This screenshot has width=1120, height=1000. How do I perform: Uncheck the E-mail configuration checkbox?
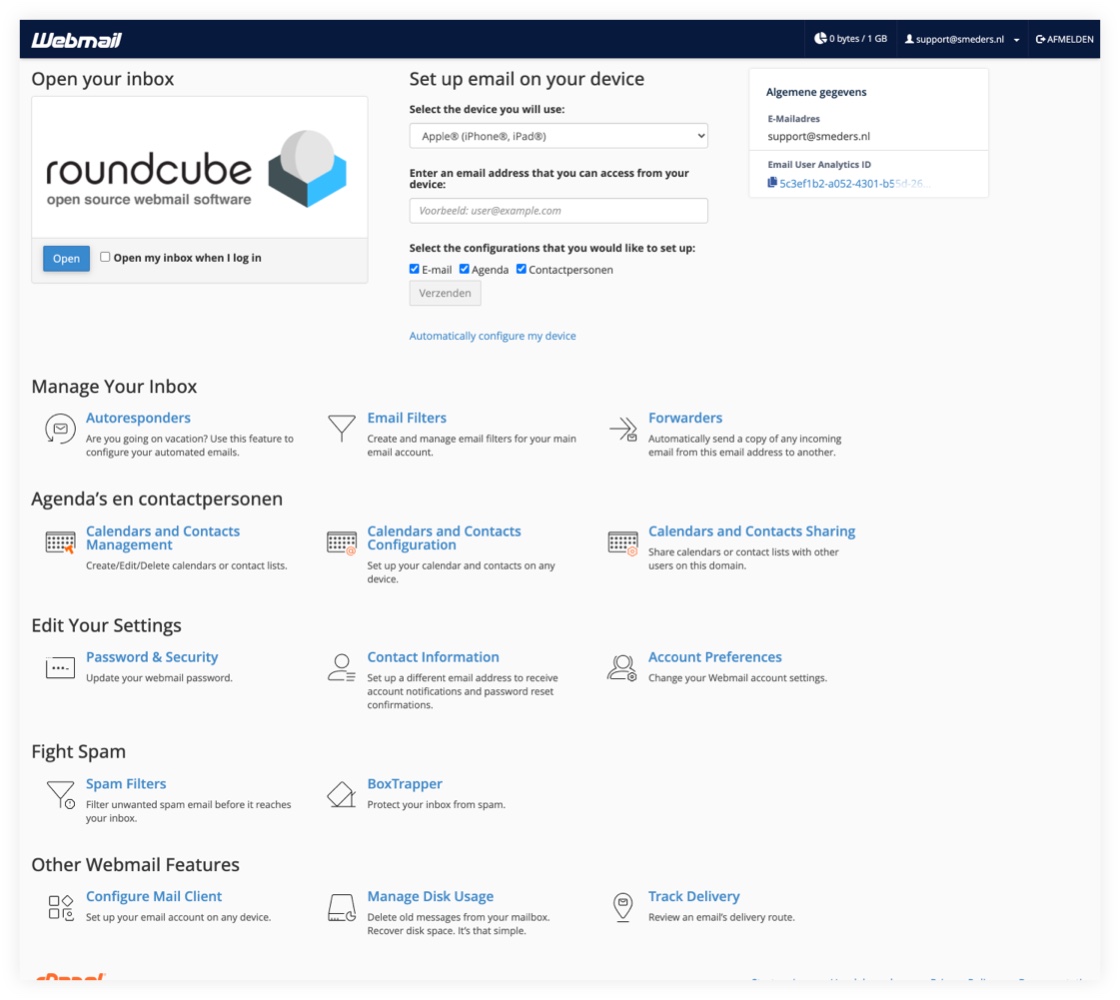414,269
